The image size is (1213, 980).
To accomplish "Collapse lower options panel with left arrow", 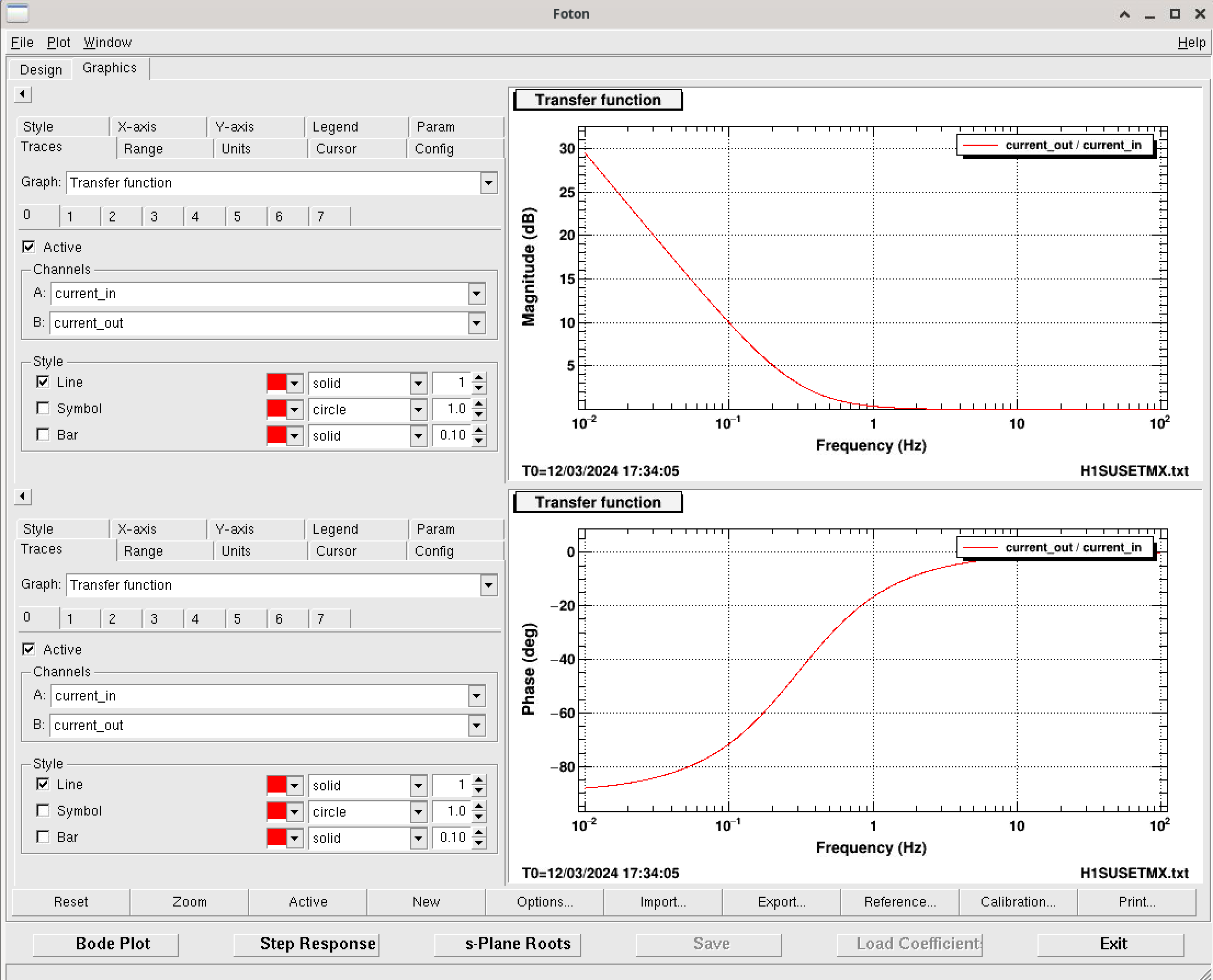I will tap(22, 496).
